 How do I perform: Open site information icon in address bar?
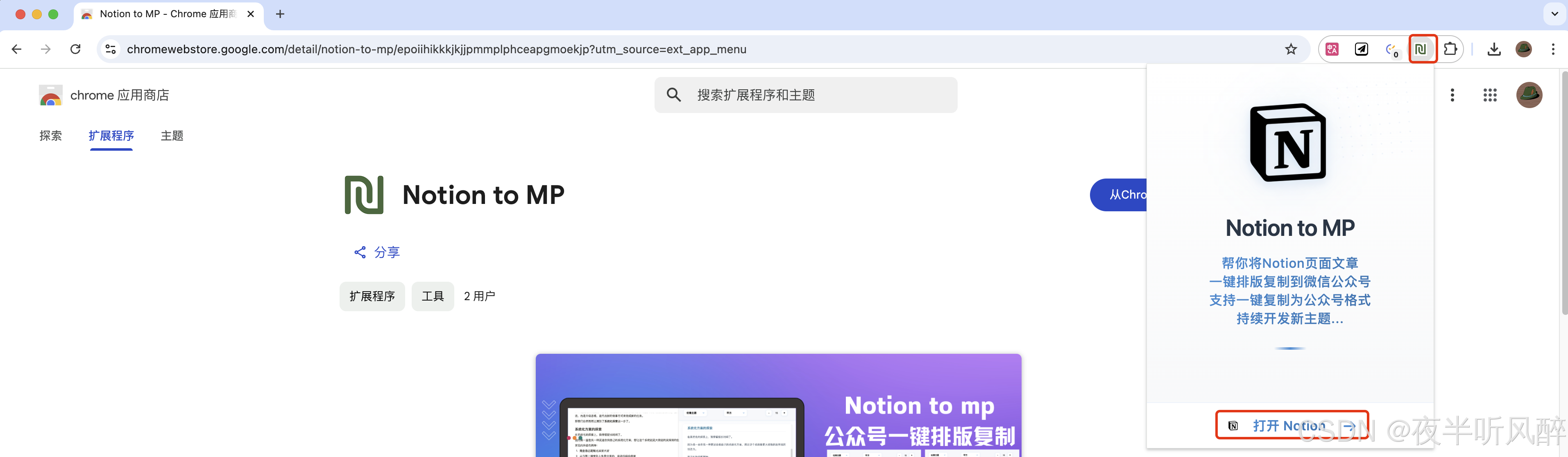(x=111, y=49)
